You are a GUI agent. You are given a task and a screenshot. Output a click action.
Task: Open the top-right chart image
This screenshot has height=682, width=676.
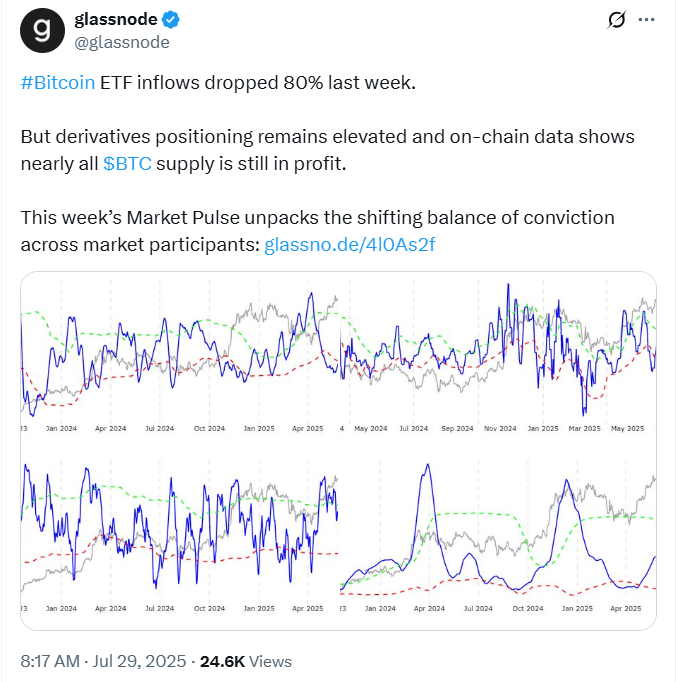pos(499,360)
